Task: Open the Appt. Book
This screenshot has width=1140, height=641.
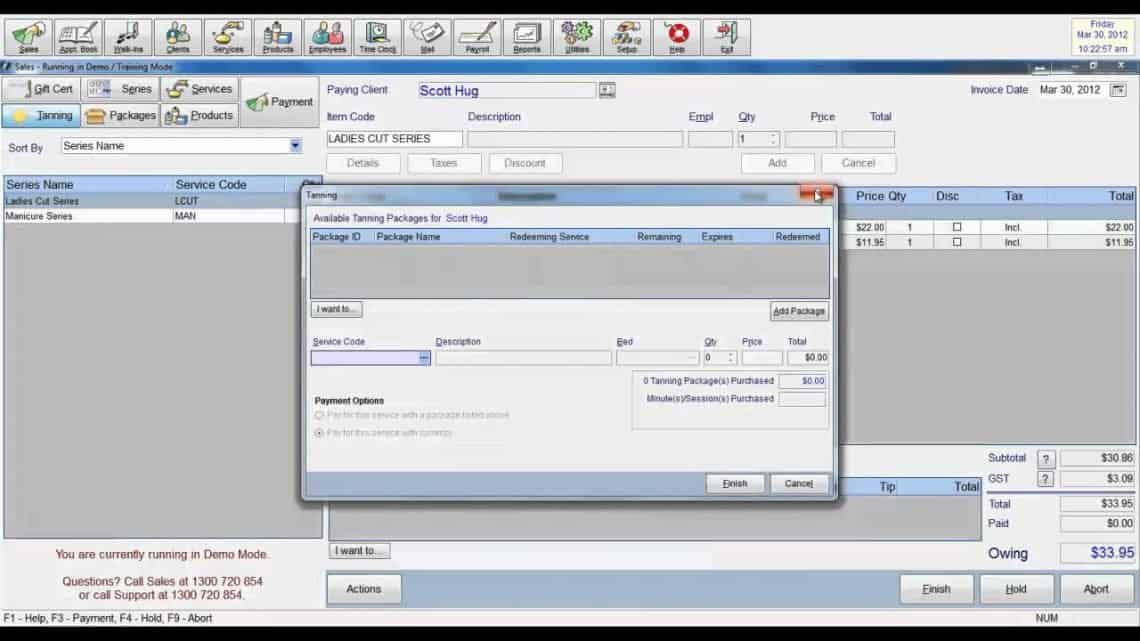Action: [x=77, y=33]
